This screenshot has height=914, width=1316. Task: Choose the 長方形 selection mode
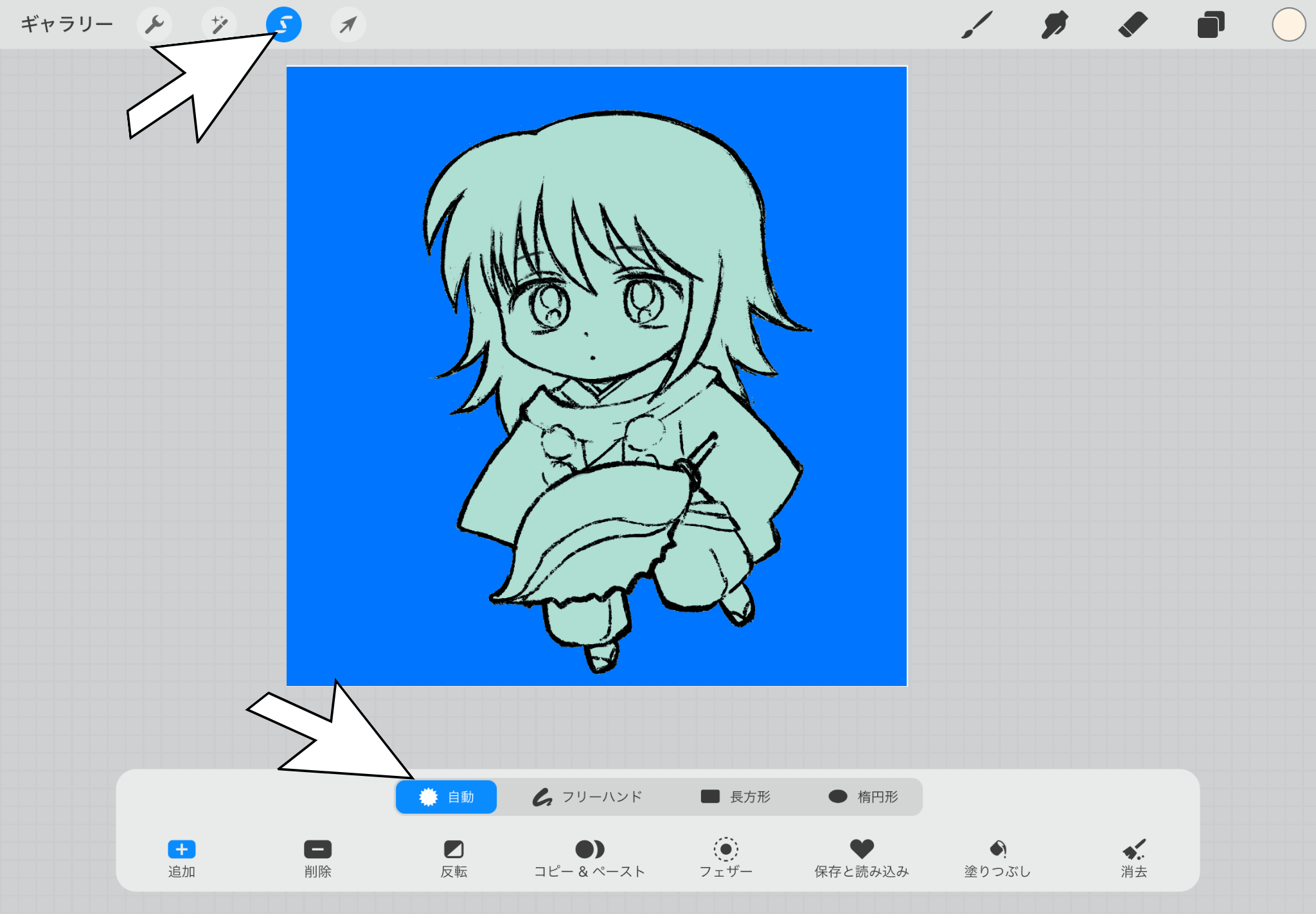point(735,797)
